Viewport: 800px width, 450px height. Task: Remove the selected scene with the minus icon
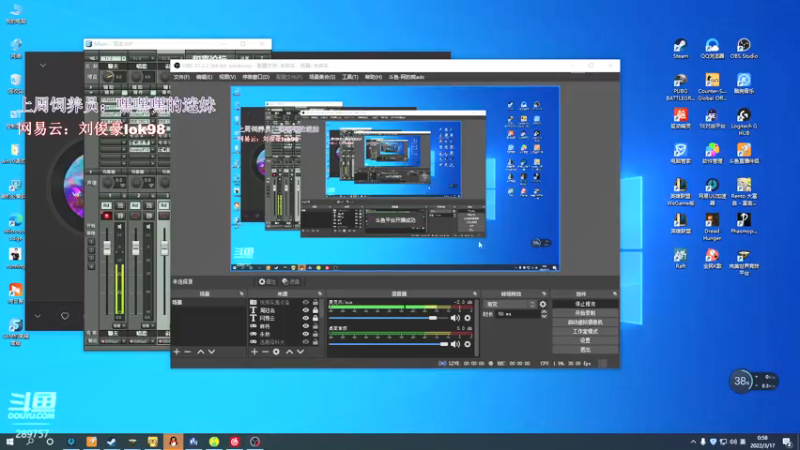187,352
